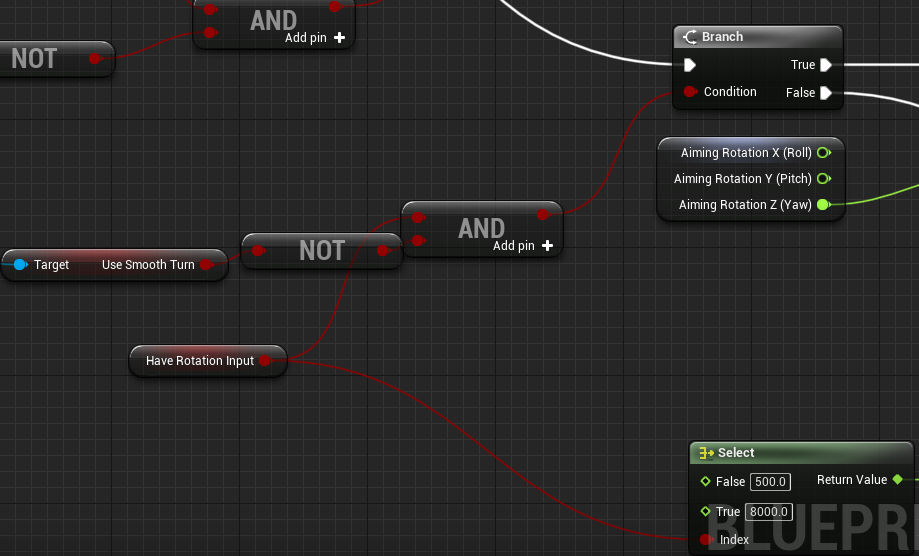Select the Select node header
919x556 pixels.
click(790, 453)
